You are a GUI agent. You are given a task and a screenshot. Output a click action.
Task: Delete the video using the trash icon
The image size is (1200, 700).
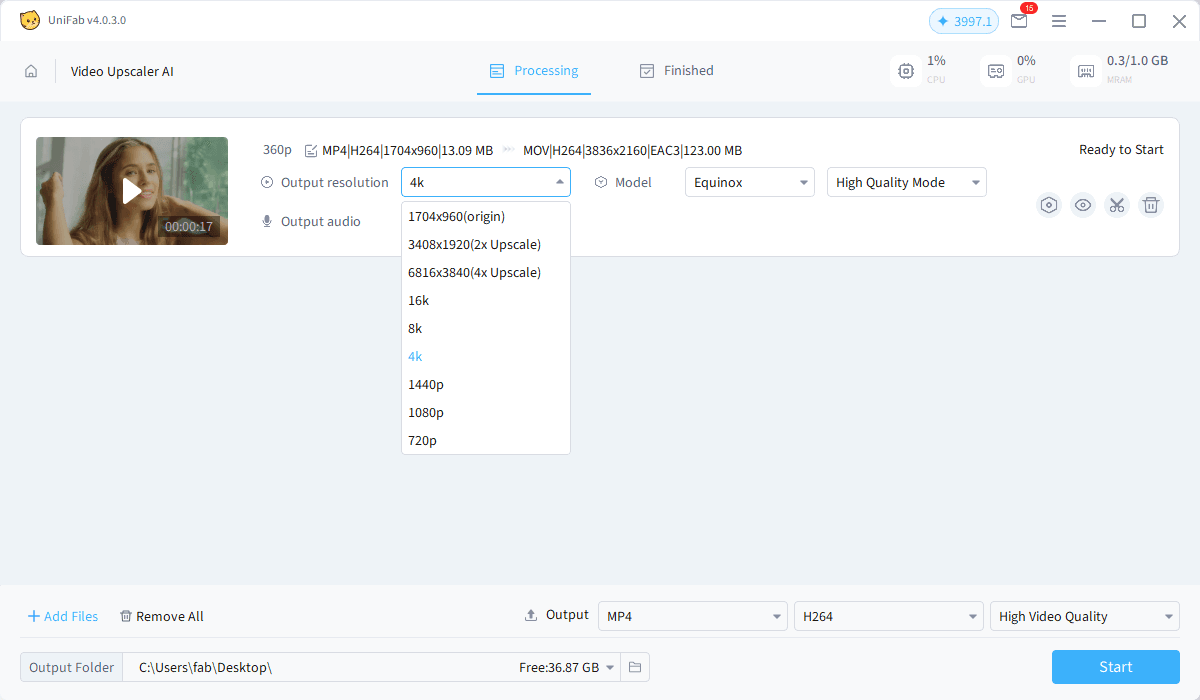click(1151, 205)
